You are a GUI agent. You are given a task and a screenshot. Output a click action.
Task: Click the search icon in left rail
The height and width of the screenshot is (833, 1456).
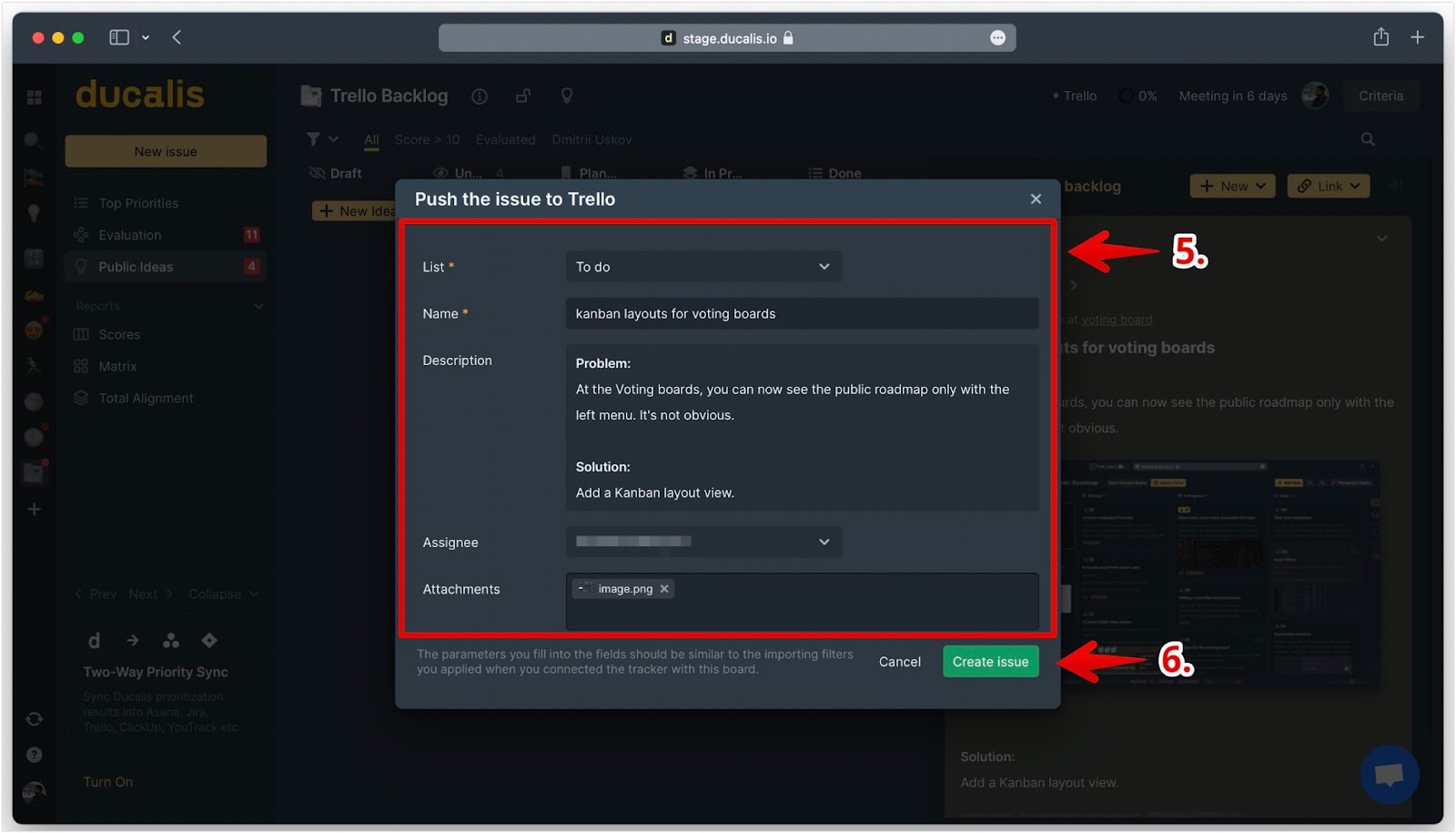[33, 140]
